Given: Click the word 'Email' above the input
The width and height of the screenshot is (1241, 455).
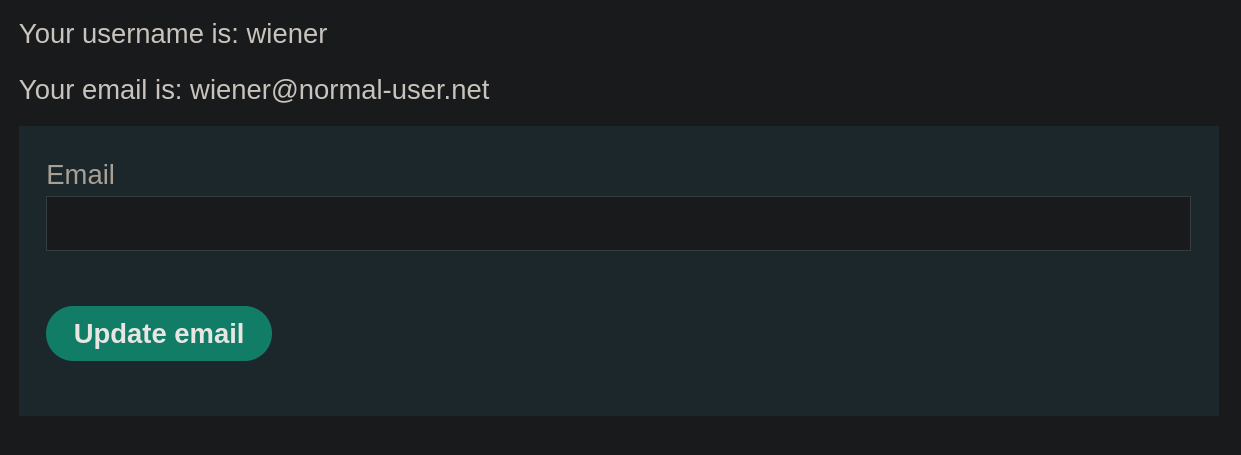Looking at the screenshot, I should click(x=80, y=175).
